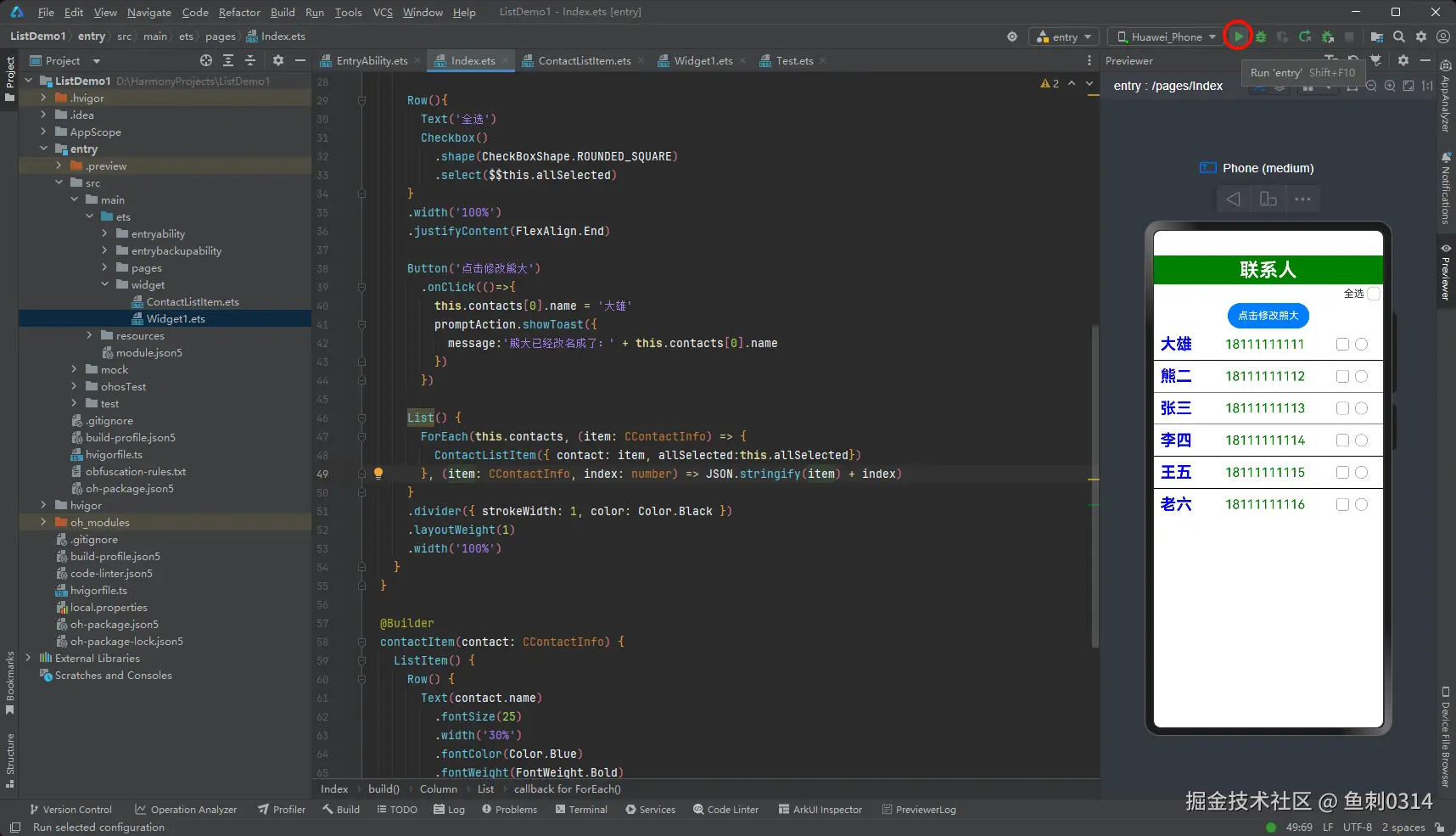1456x836 pixels.
Task: Click the user account avatar icon
Action: (1442, 36)
